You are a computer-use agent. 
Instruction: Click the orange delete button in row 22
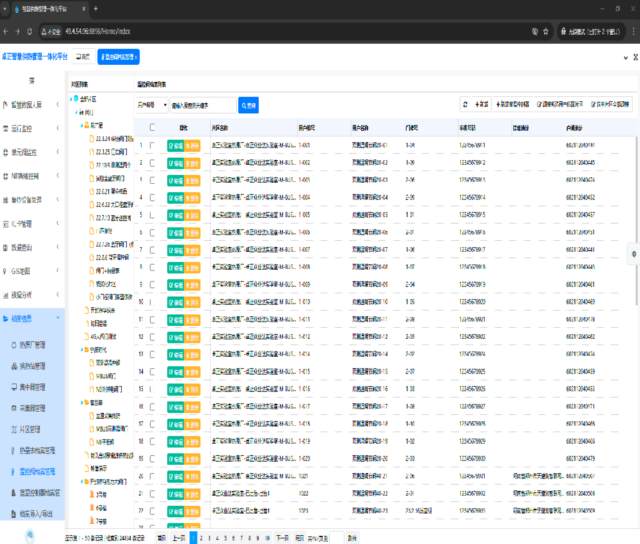[192, 511]
